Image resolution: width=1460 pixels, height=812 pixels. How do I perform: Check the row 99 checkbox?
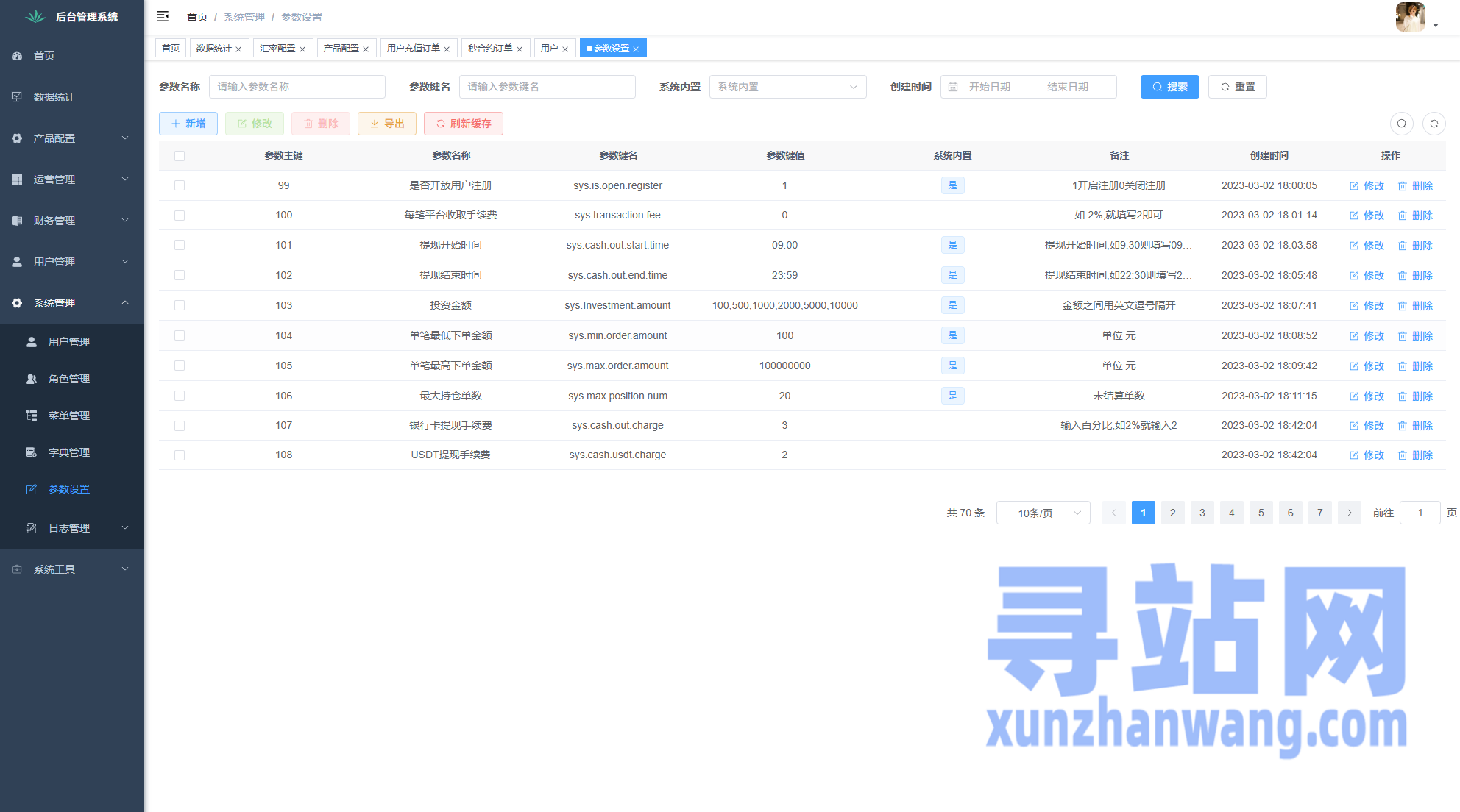tap(180, 185)
